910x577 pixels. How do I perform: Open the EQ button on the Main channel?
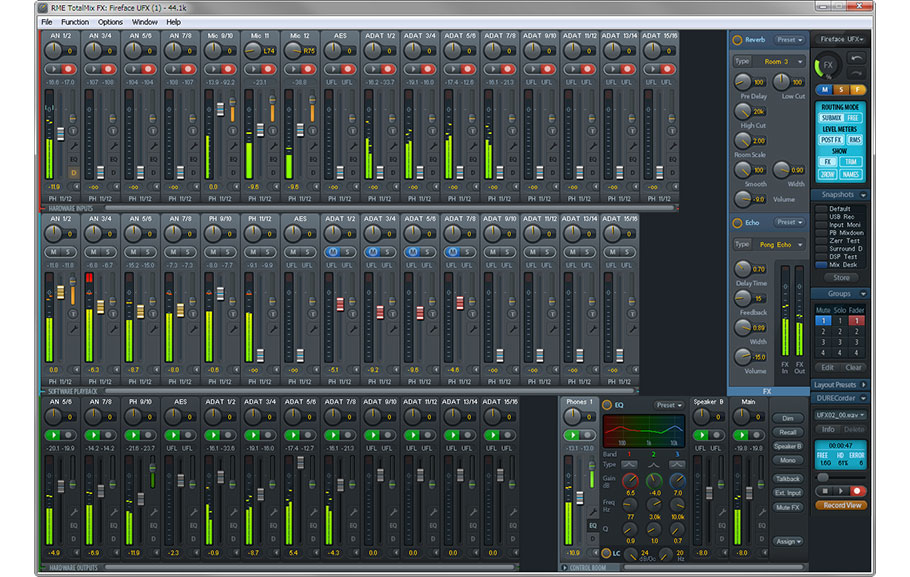(762, 525)
